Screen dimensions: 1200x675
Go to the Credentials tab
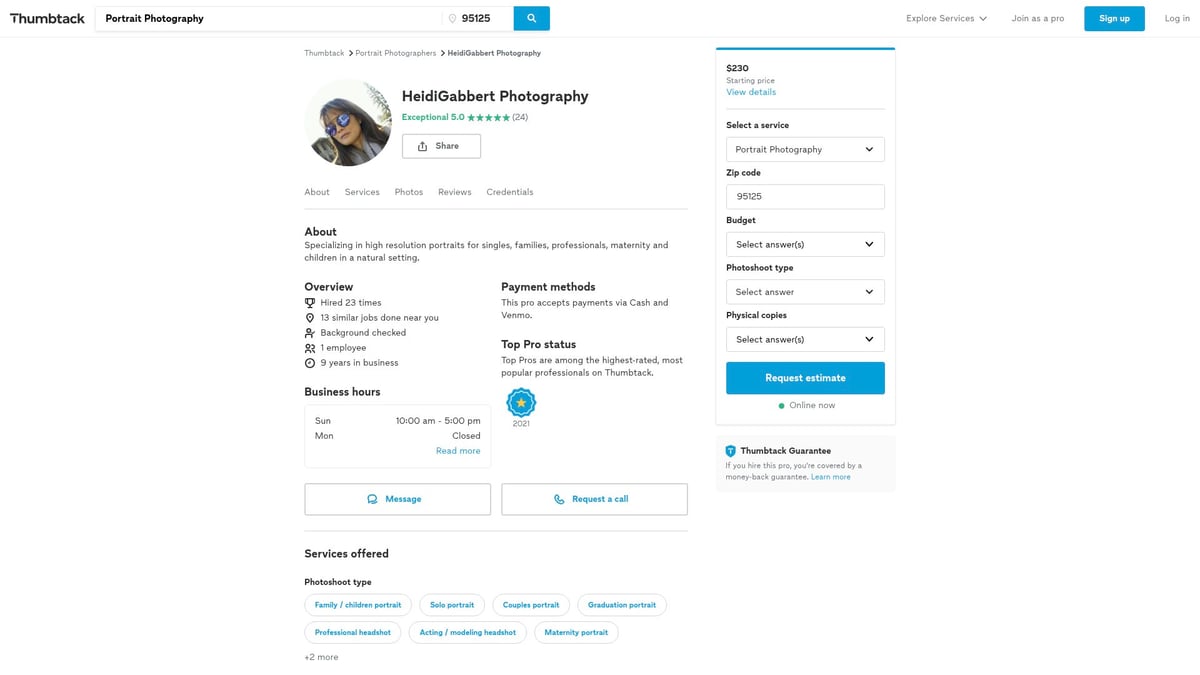(x=510, y=192)
